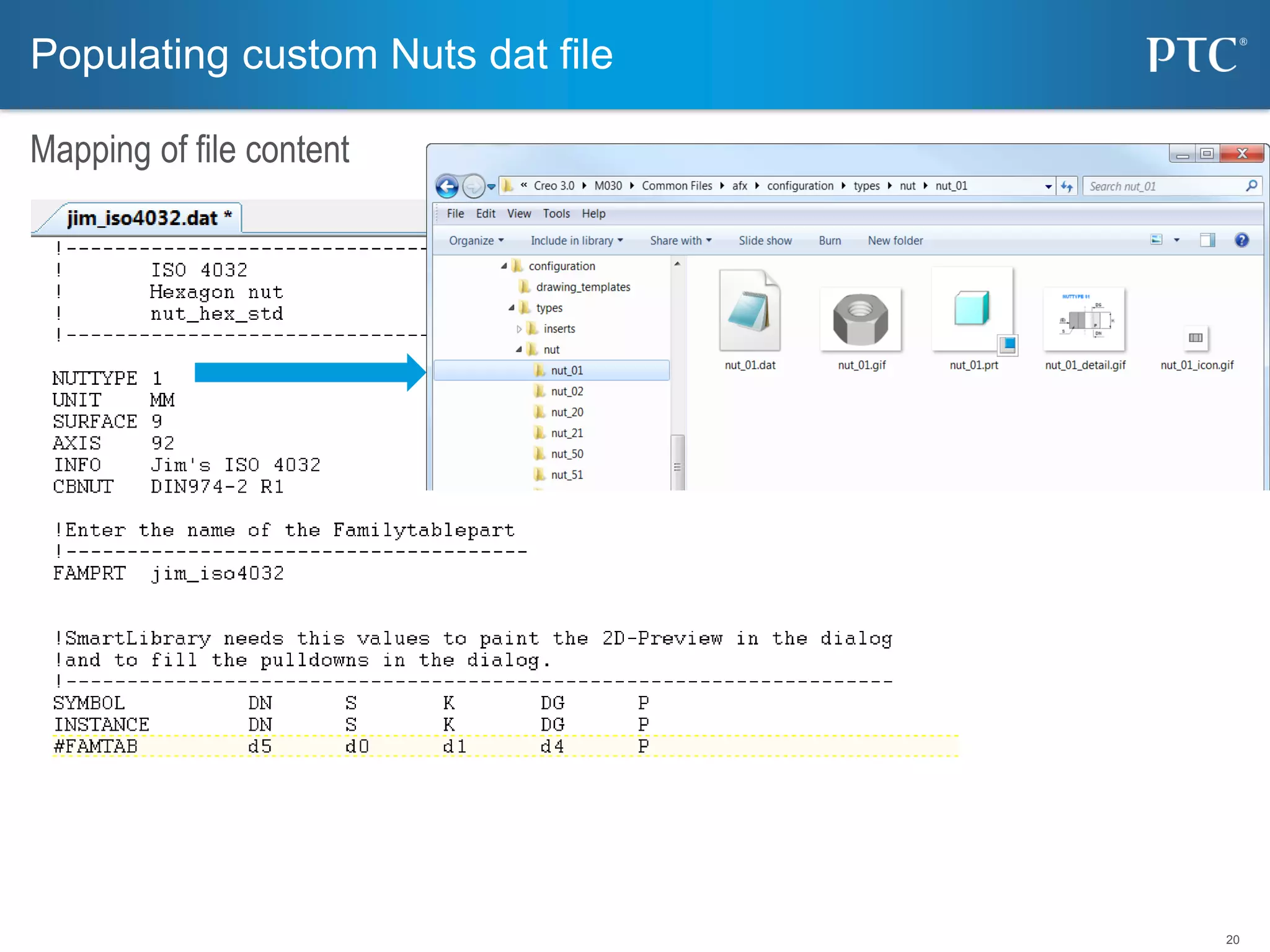The width and height of the screenshot is (1270, 952).
Task: Open the View menu
Action: [518, 214]
